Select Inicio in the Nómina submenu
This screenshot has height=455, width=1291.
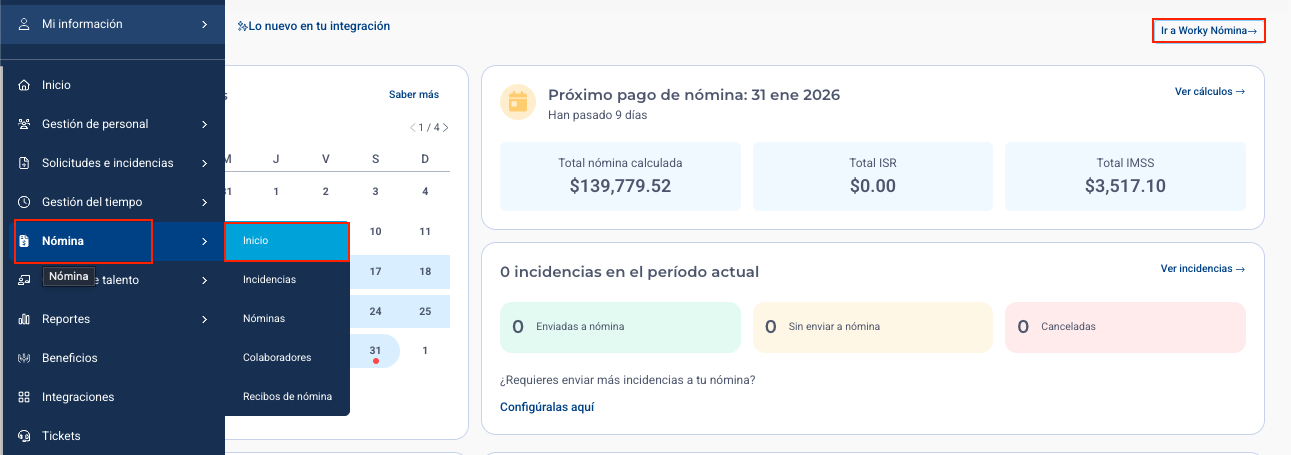[x=287, y=241]
